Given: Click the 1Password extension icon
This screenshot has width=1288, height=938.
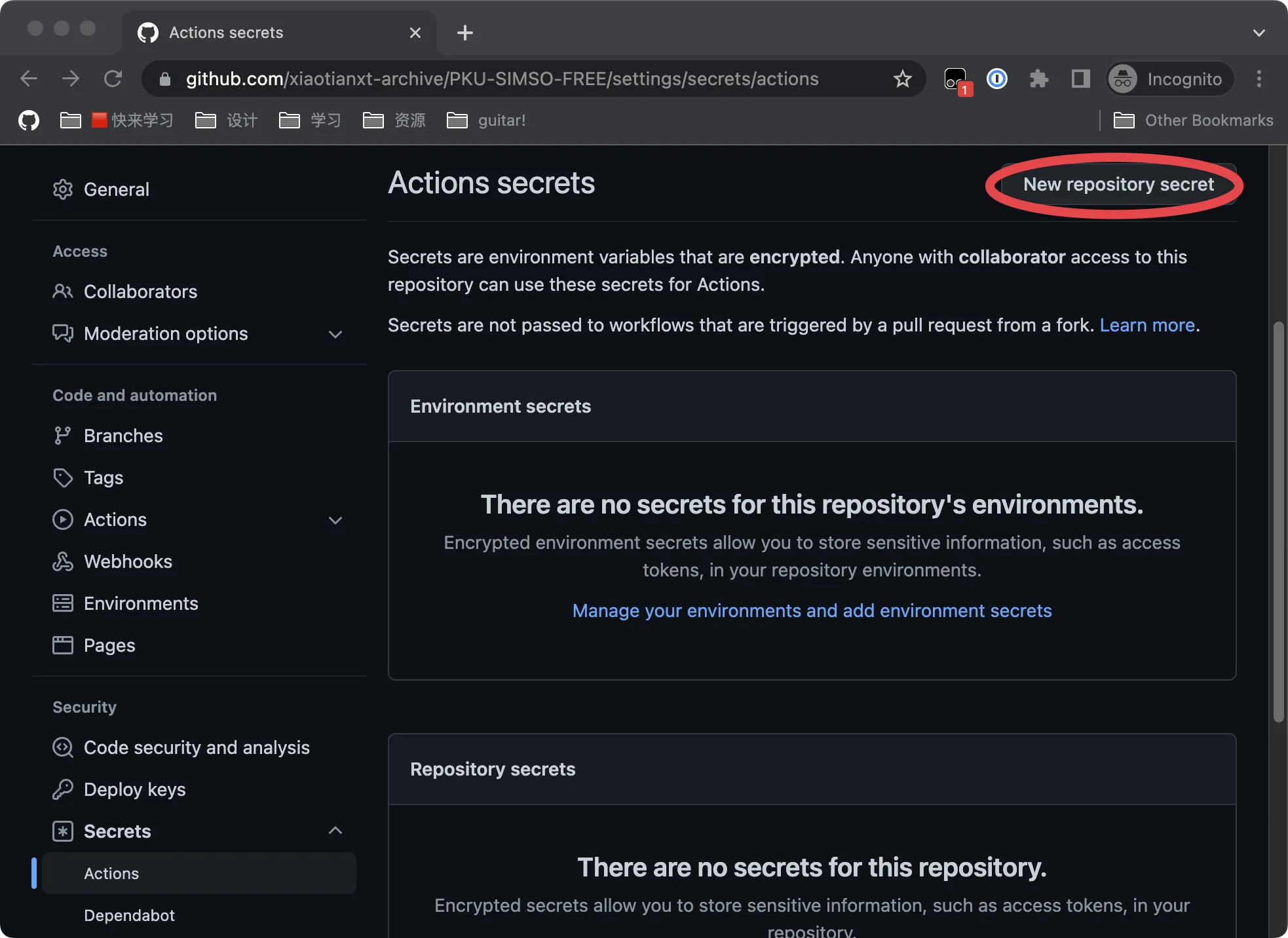Looking at the screenshot, I should click(996, 79).
